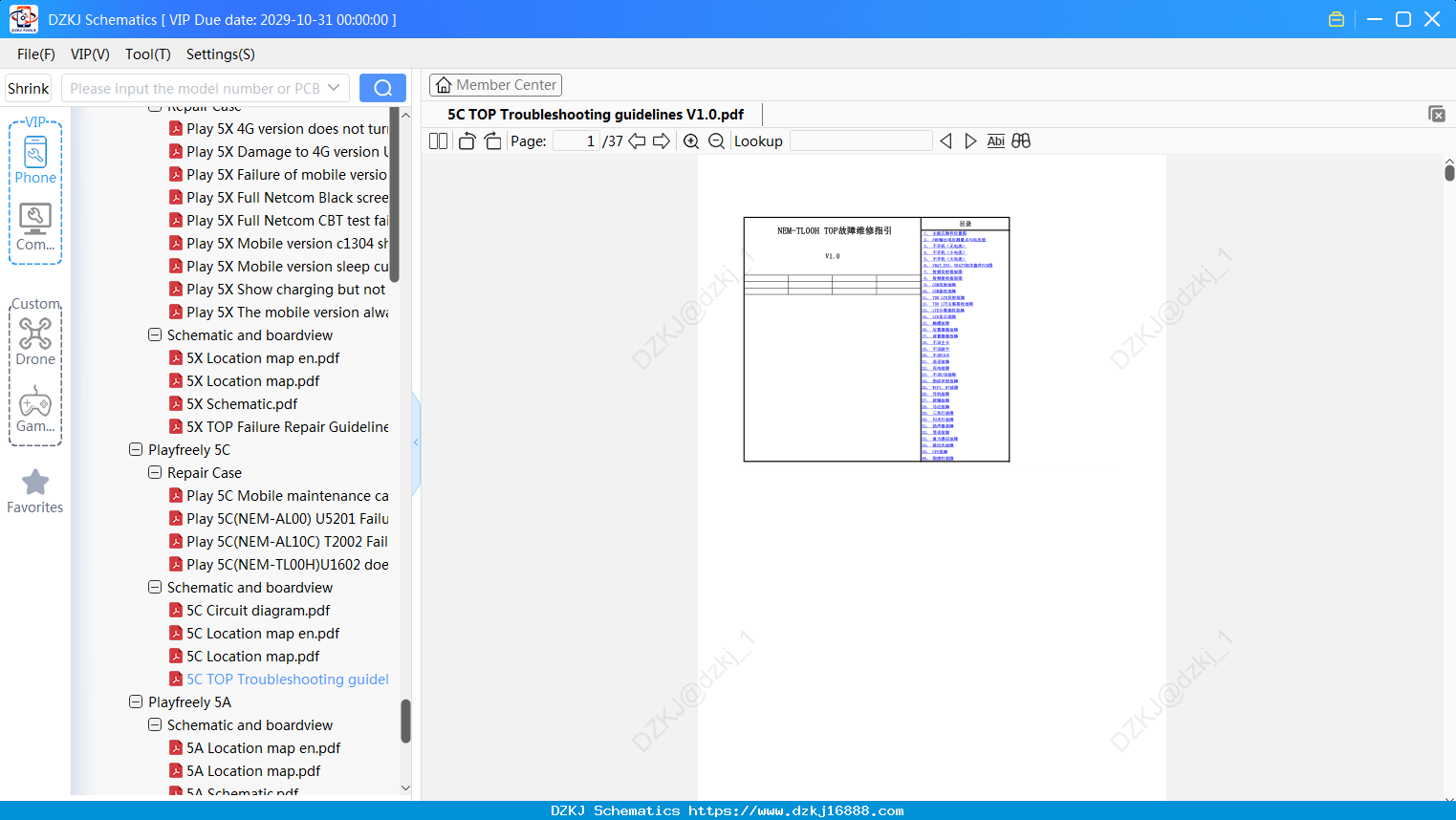The height and width of the screenshot is (820, 1456).
Task: Click the PDF viewer scrollbar thumb
Action: 1449,173
